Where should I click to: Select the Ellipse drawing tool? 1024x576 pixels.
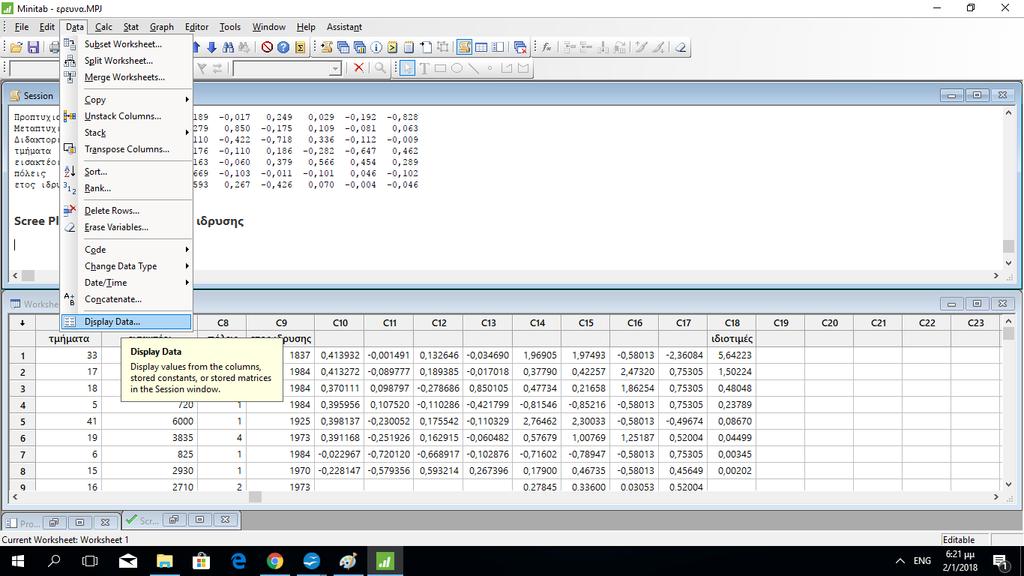point(456,68)
